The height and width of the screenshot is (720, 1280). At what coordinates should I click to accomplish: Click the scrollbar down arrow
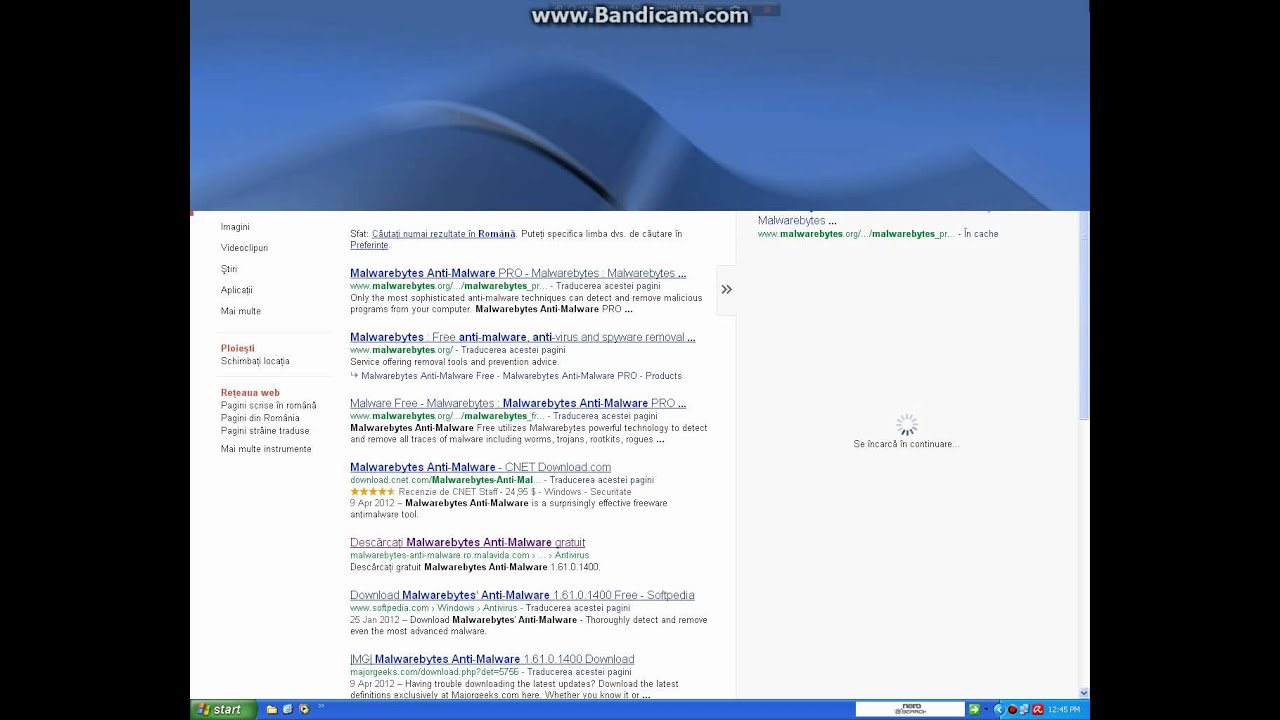click(1084, 692)
